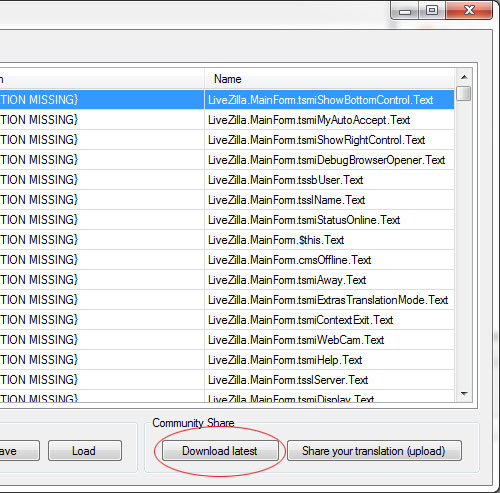Click the Load button
The width and height of the screenshot is (500, 493).
click(85, 451)
